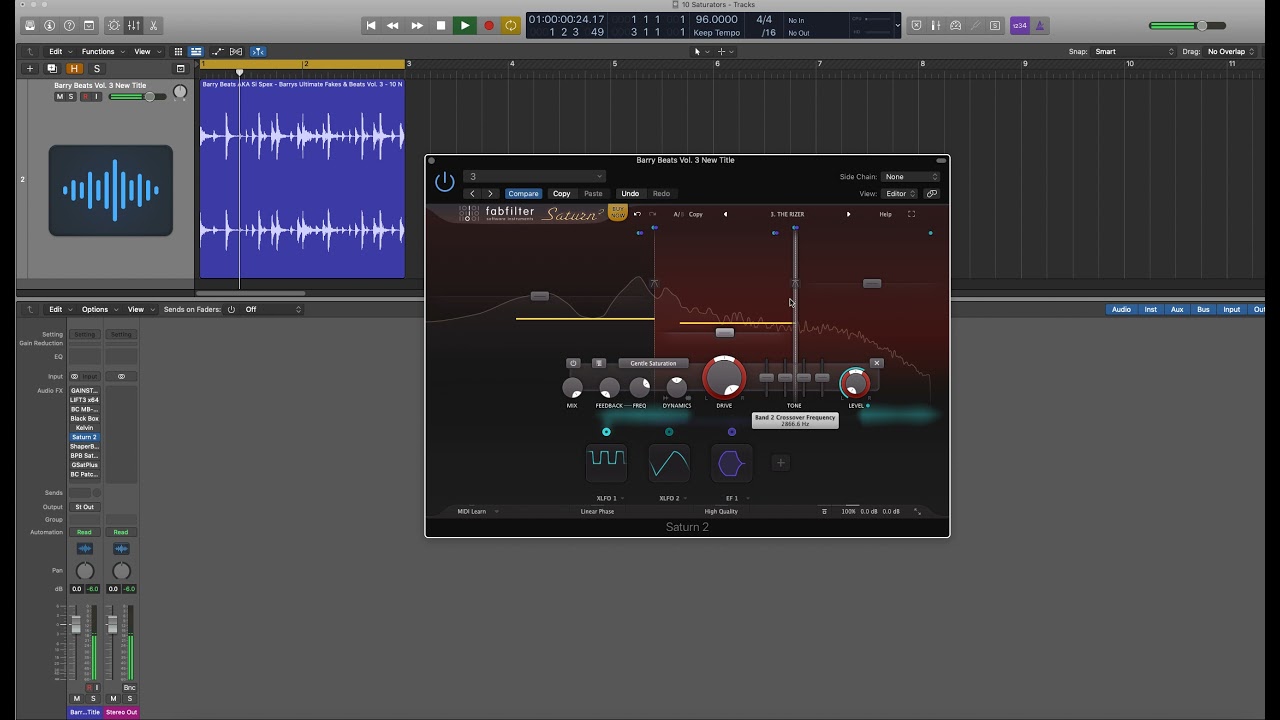Viewport: 1280px width, 720px height.
Task: Add a new track
Action: (x=30, y=69)
